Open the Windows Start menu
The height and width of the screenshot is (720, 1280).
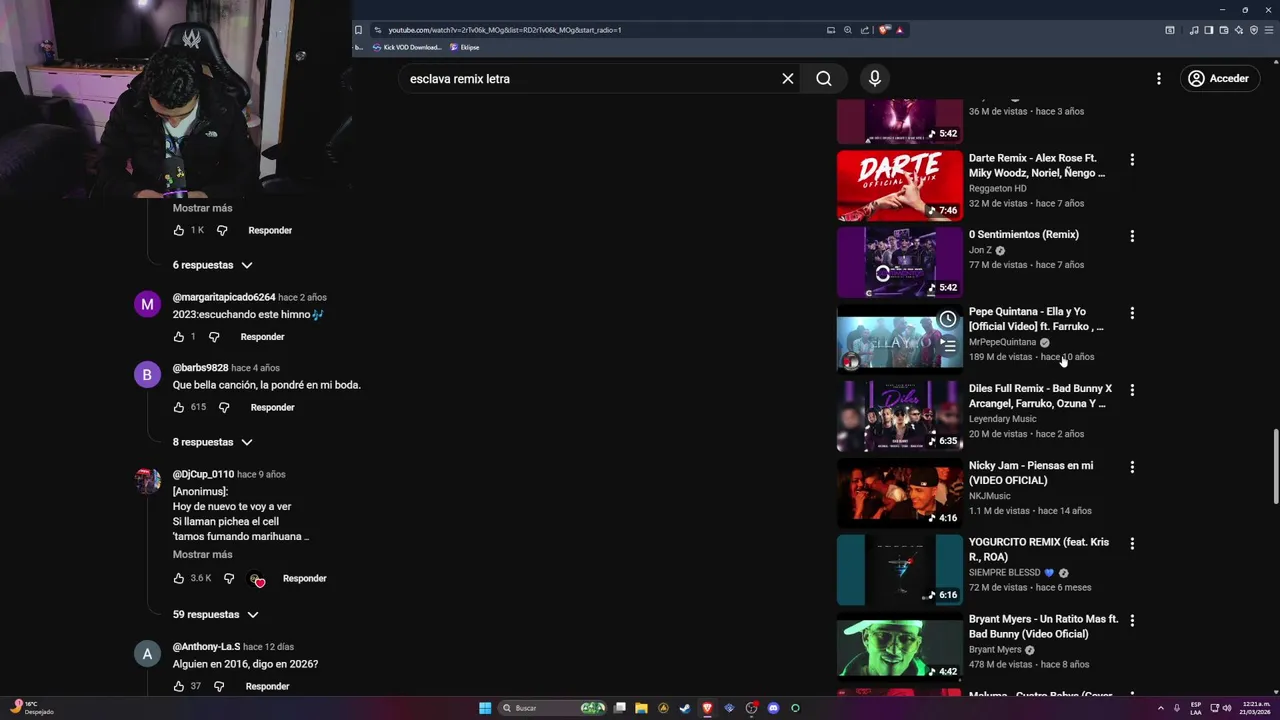point(485,708)
